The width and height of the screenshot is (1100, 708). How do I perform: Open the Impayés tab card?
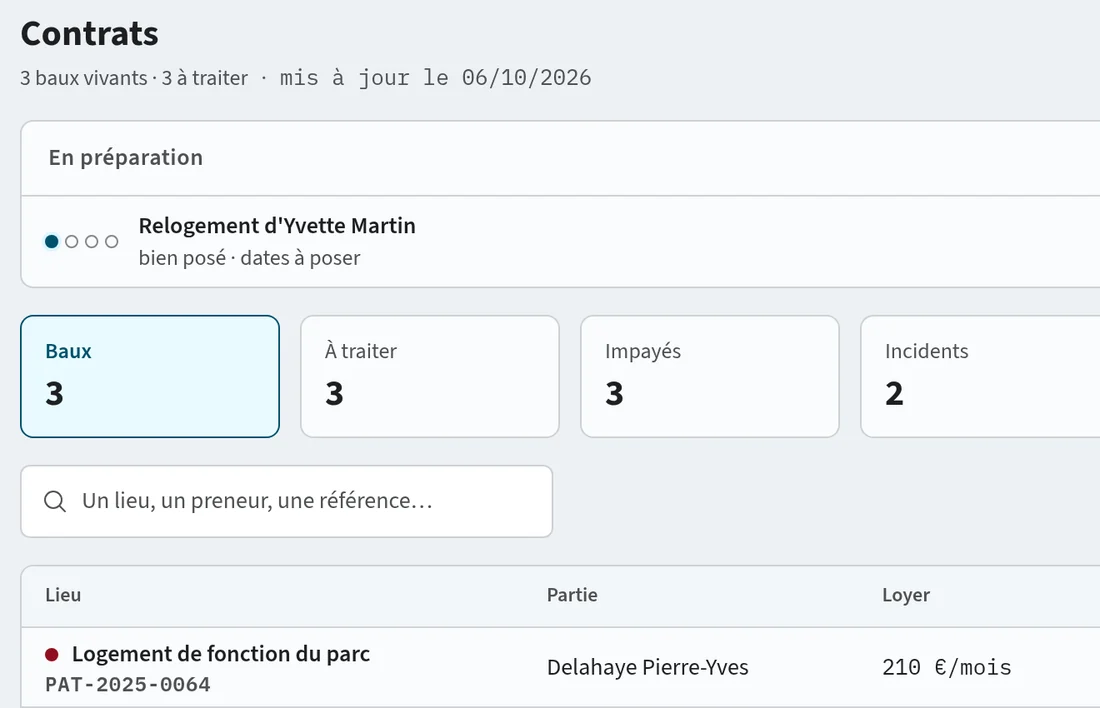710,376
